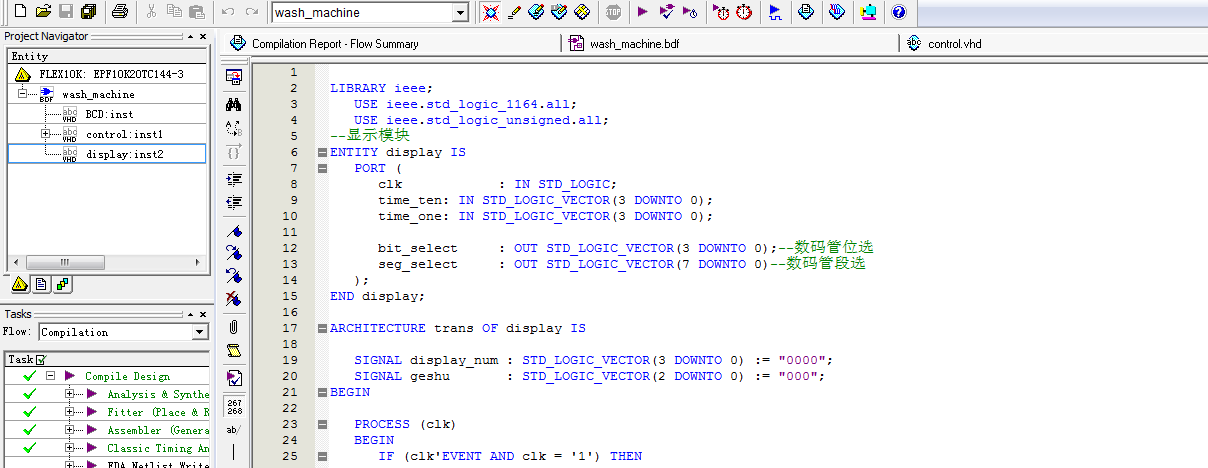Open the Flow Compilation dropdown

199,332
